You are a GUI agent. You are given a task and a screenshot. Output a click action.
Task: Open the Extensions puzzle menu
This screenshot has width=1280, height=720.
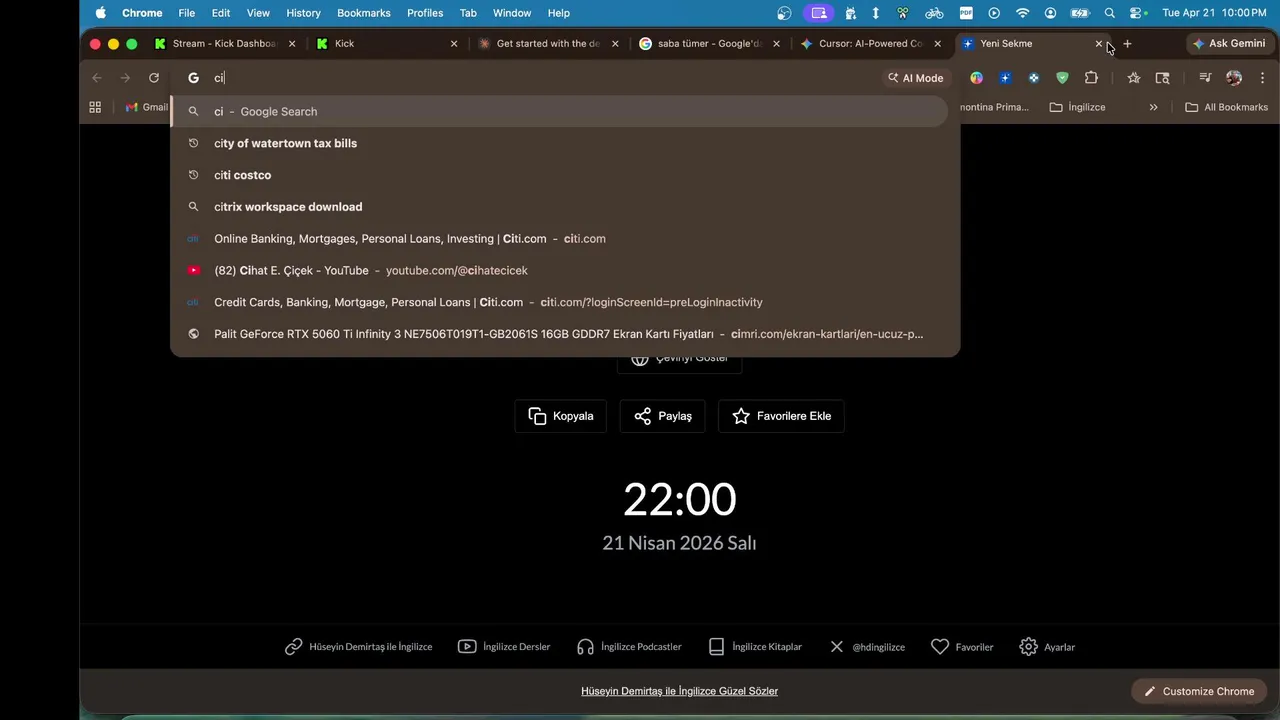tap(1091, 78)
